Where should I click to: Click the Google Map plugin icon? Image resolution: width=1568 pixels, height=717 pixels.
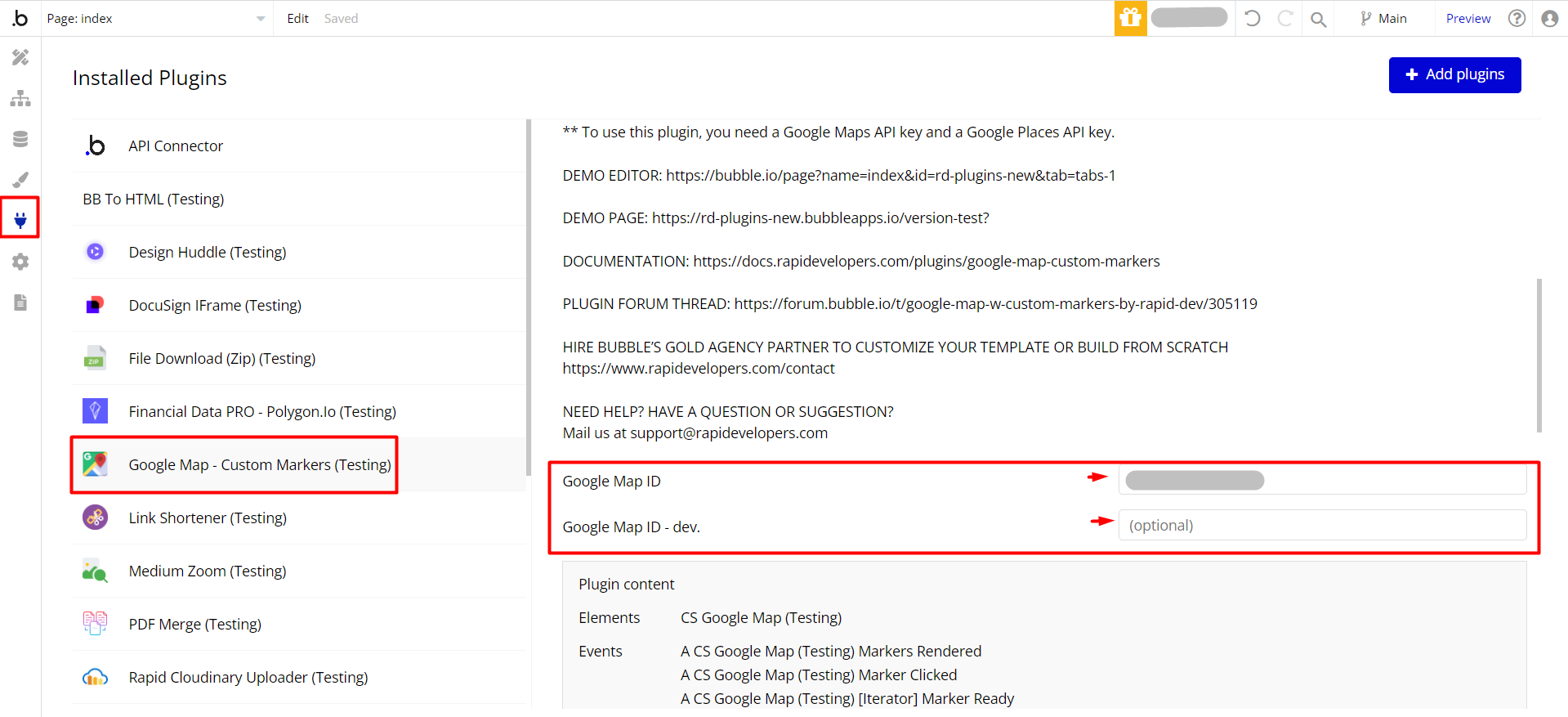click(96, 464)
